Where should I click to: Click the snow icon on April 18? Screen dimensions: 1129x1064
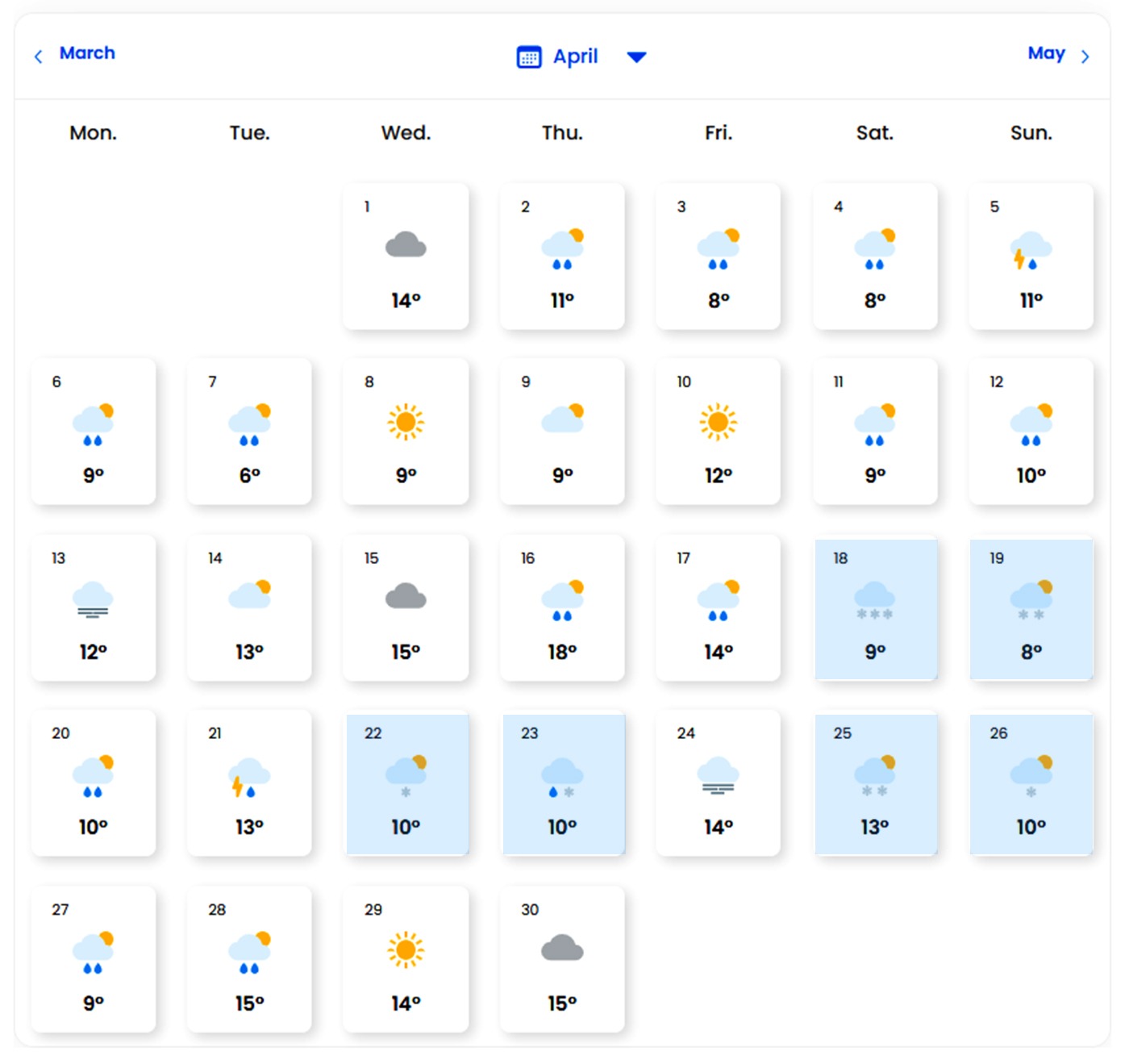click(x=874, y=600)
